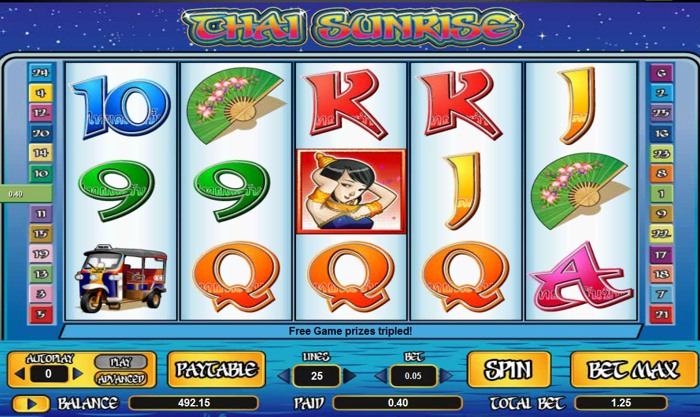Click the blue 10 symbol on first reel

tap(119, 106)
